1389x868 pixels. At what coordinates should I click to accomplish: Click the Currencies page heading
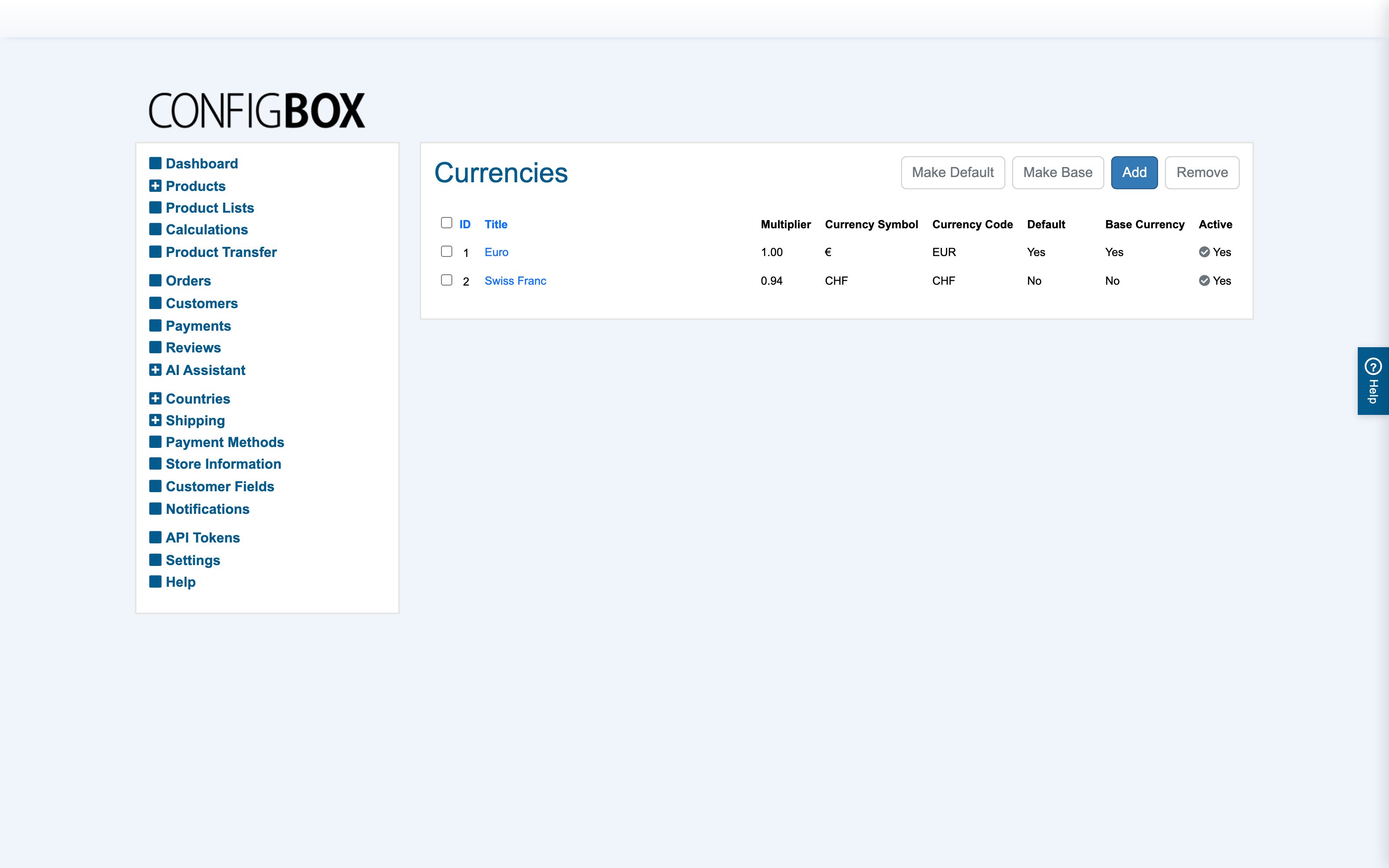tap(501, 173)
